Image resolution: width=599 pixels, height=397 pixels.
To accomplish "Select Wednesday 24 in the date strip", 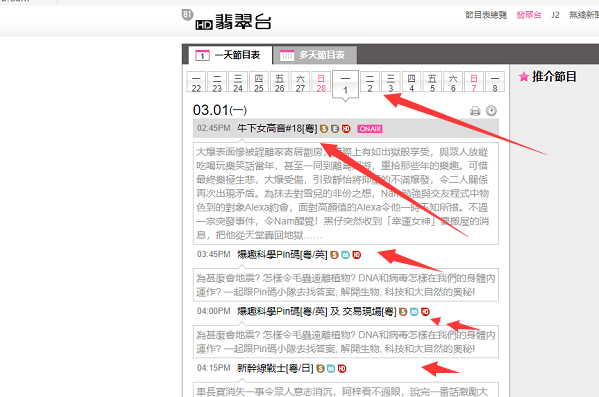I will [238, 82].
